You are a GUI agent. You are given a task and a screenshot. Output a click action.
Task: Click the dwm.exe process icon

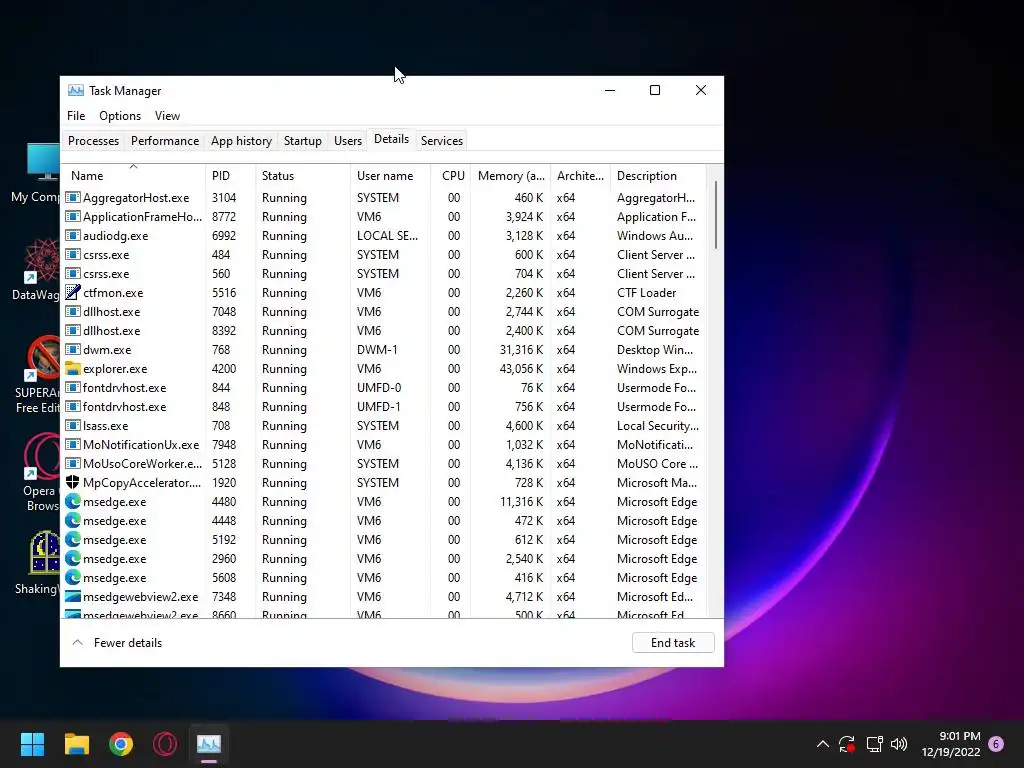pos(73,349)
